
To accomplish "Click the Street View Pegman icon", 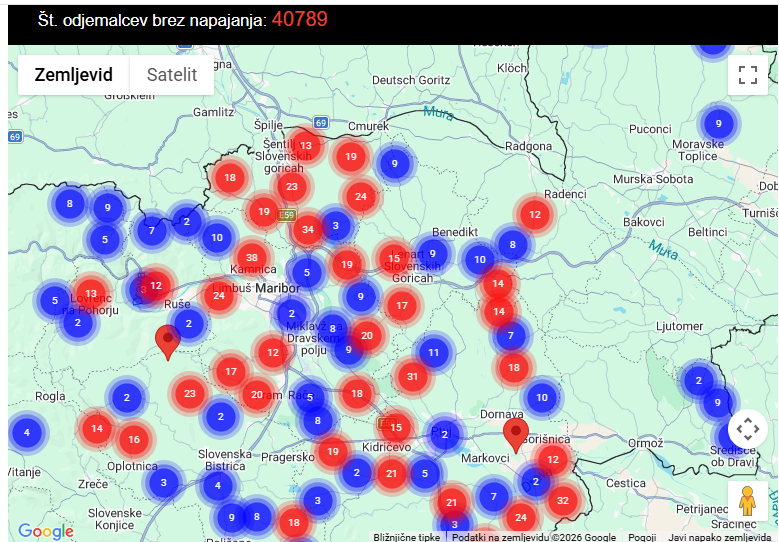I will tap(747, 500).
